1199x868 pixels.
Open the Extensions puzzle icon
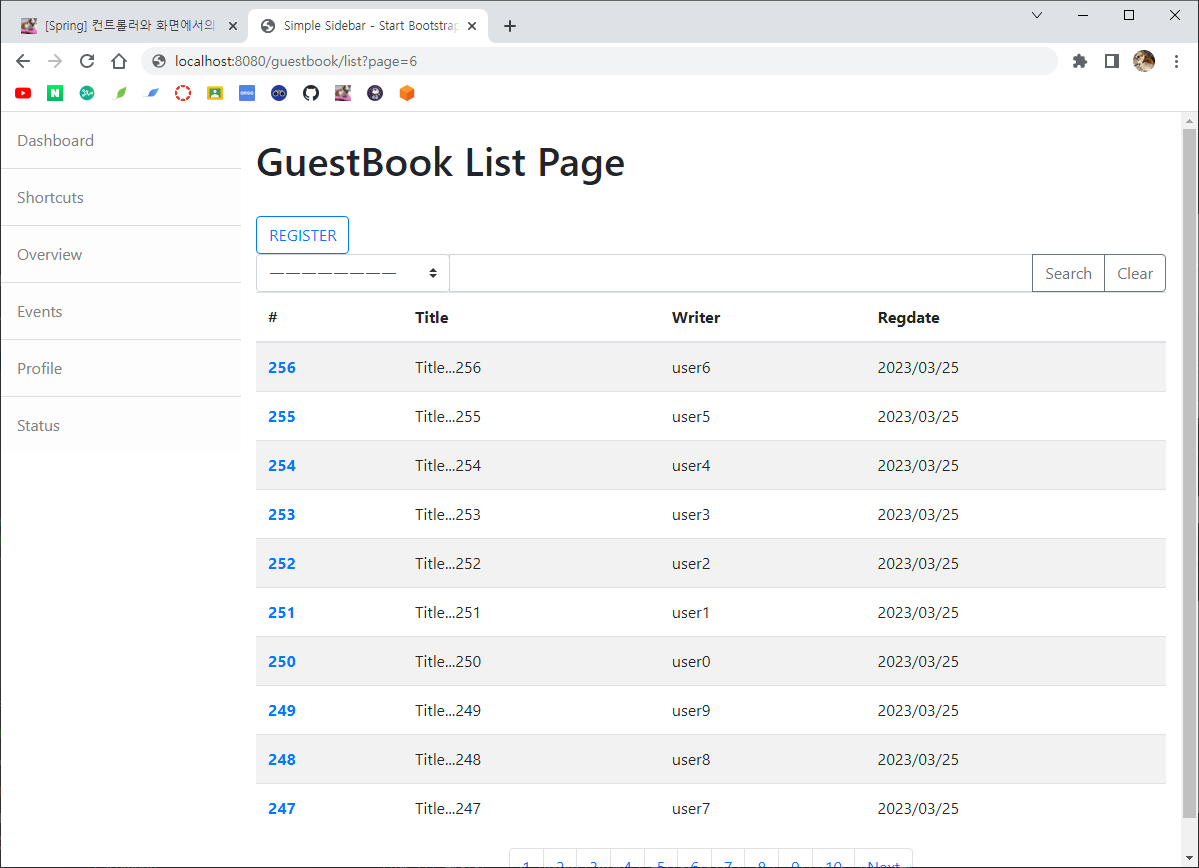click(1080, 61)
